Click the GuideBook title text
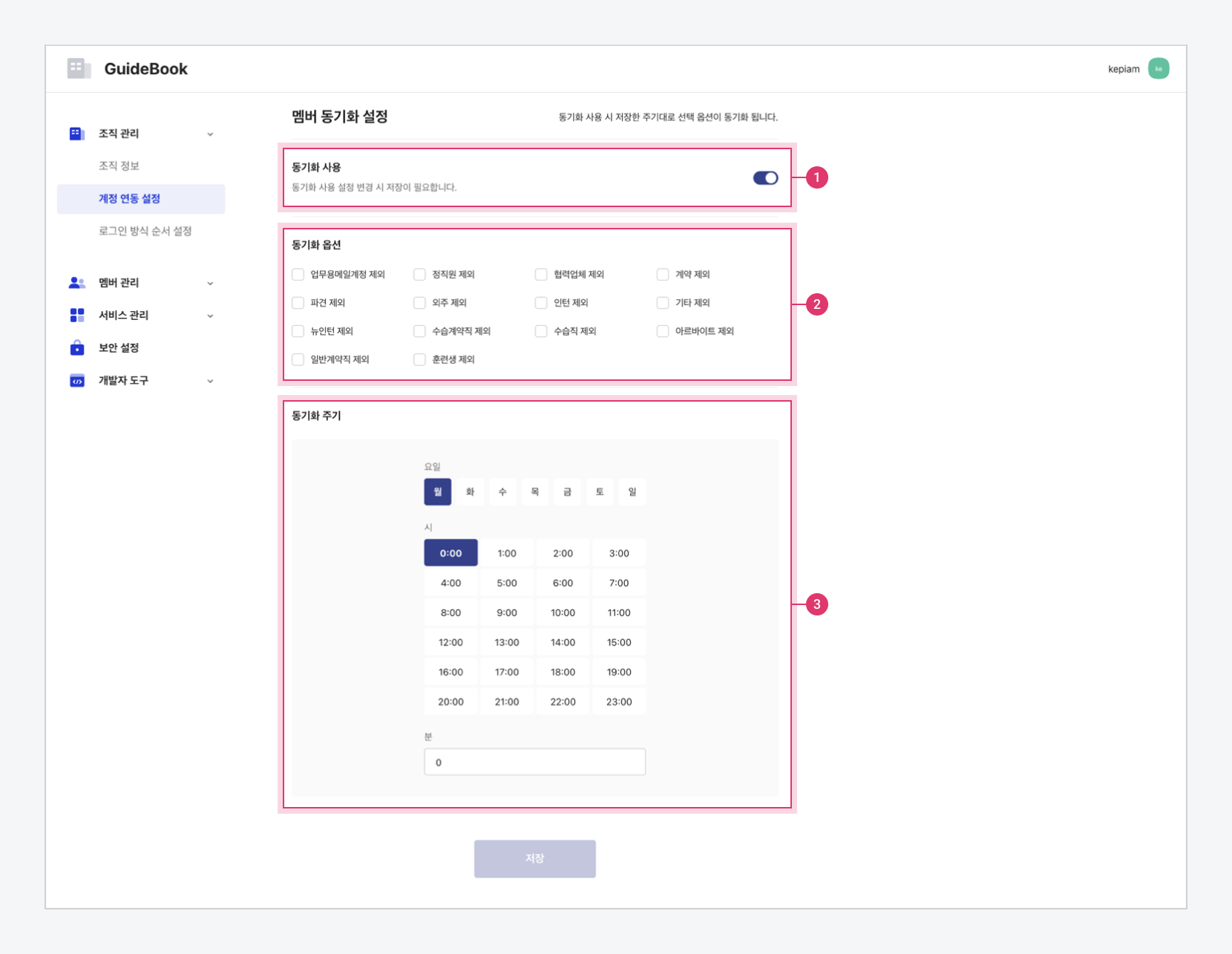This screenshot has width=1232, height=954. pos(146,69)
